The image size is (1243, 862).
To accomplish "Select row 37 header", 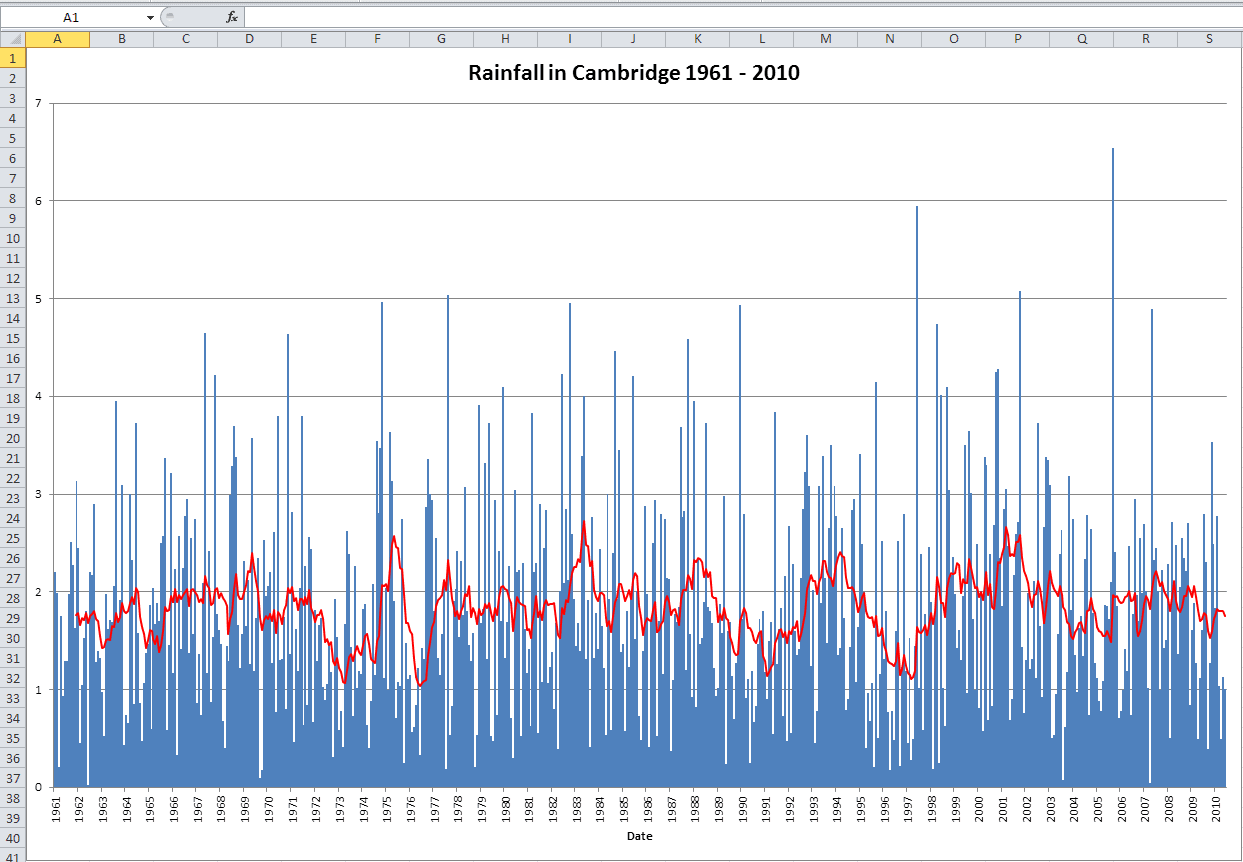I will point(13,778).
